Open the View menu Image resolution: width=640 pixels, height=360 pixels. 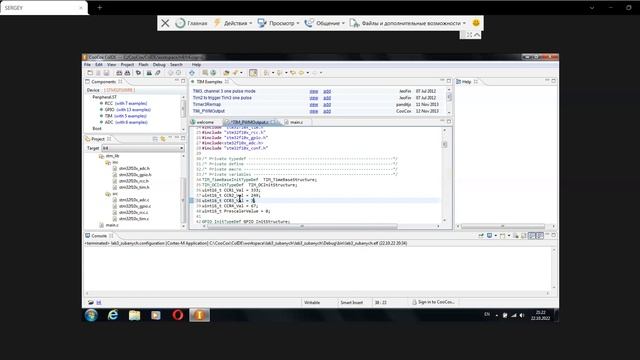tap(111, 64)
